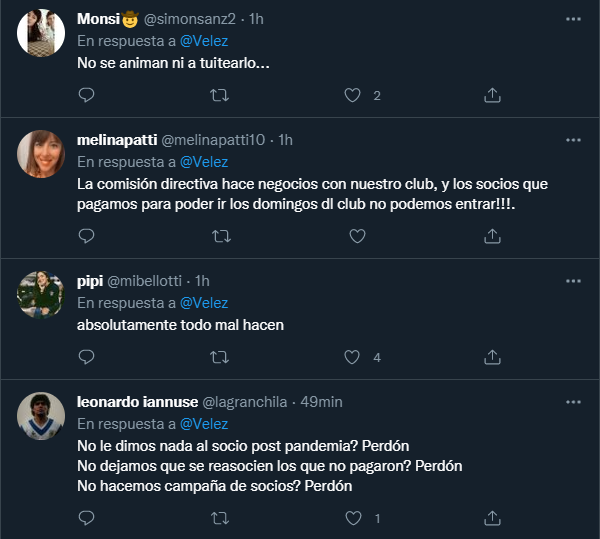Reply to melinapatti's tweet
Viewport: 600px width, 539px height.
click(86, 236)
